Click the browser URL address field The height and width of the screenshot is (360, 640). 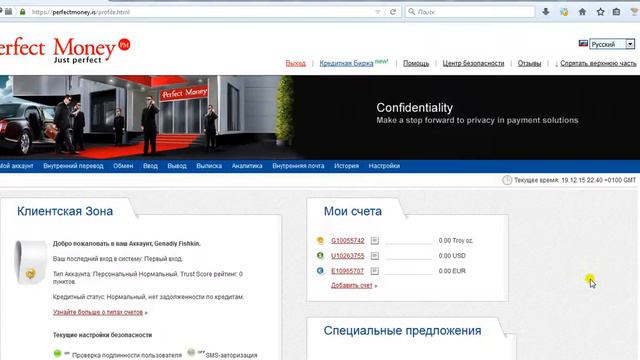point(202,12)
